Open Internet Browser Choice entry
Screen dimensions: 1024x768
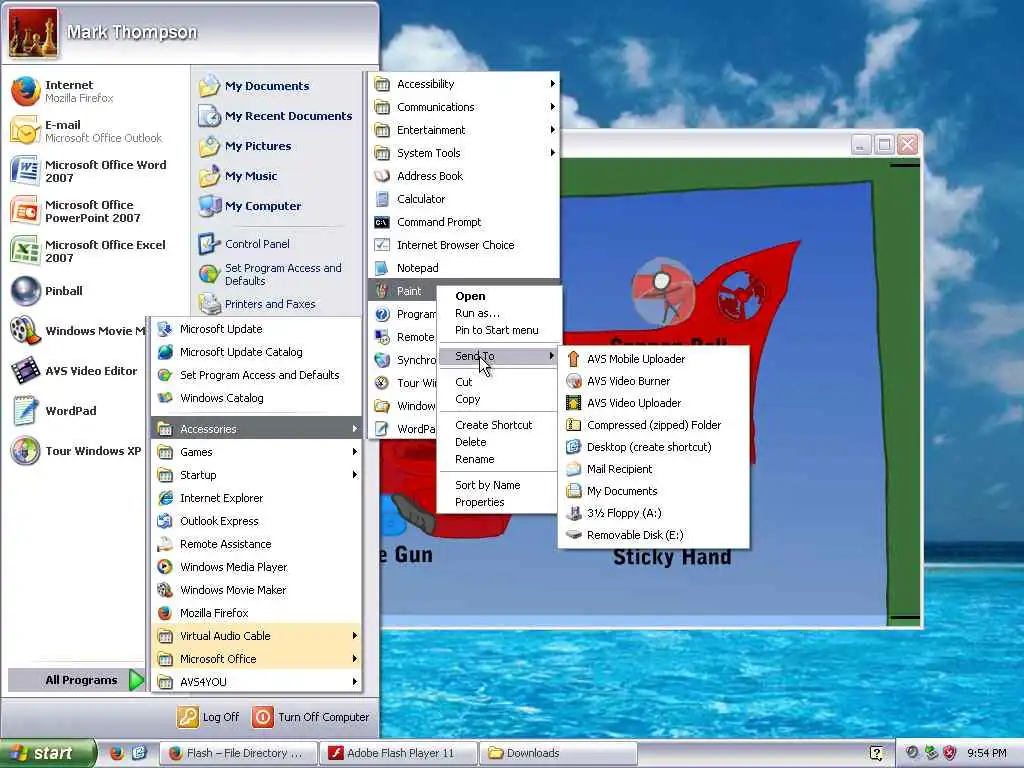pyautogui.click(x=464, y=245)
